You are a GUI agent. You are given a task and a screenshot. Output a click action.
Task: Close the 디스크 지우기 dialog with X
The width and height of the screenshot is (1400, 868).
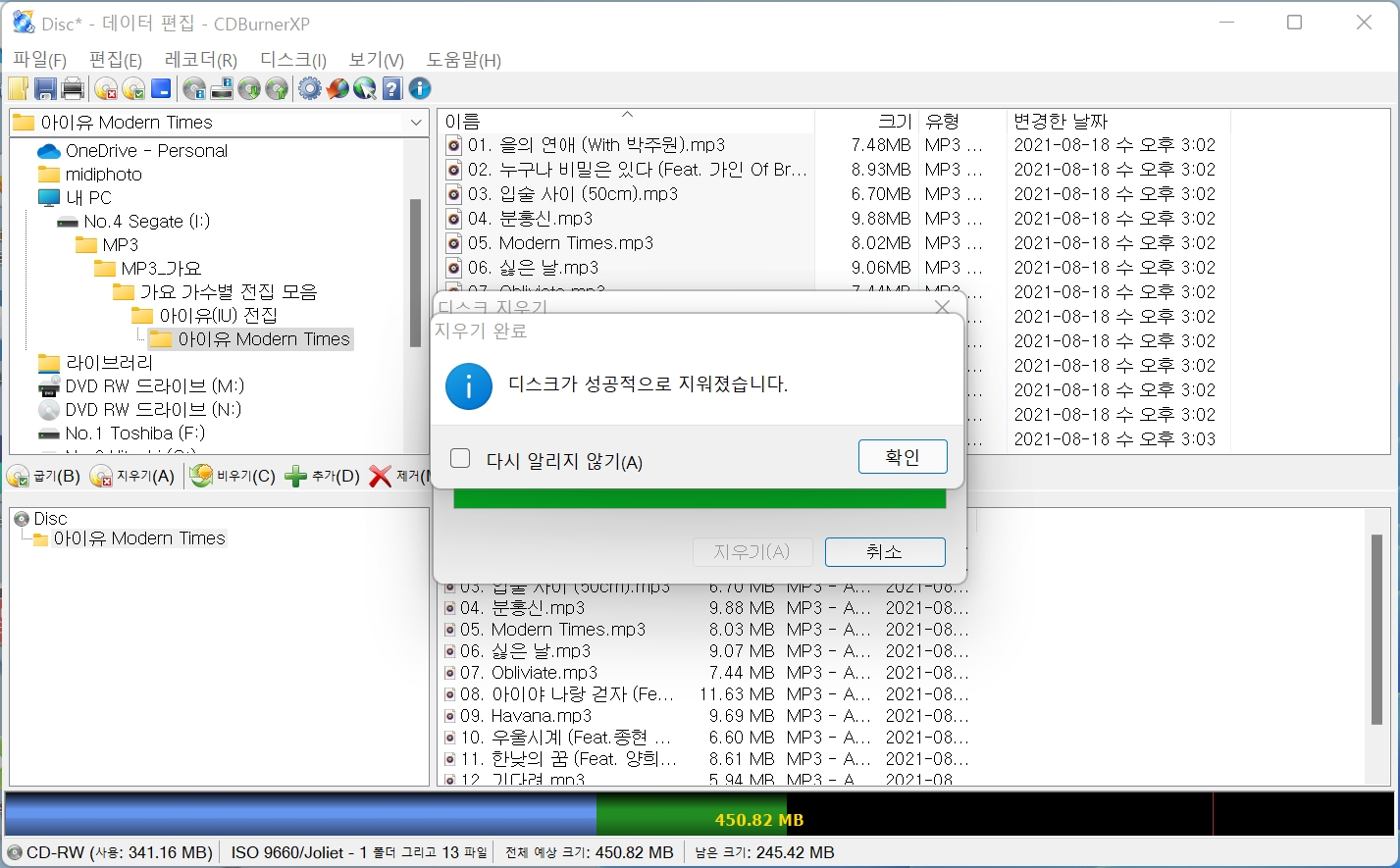coord(943,307)
